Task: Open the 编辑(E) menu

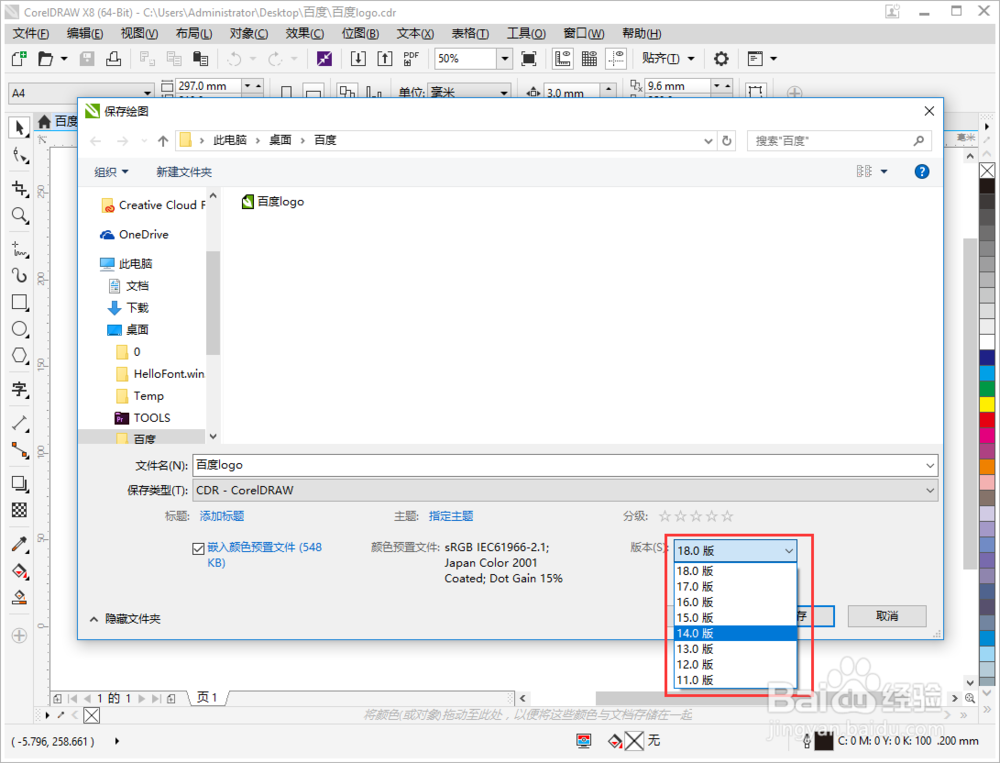Action: [x=85, y=34]
